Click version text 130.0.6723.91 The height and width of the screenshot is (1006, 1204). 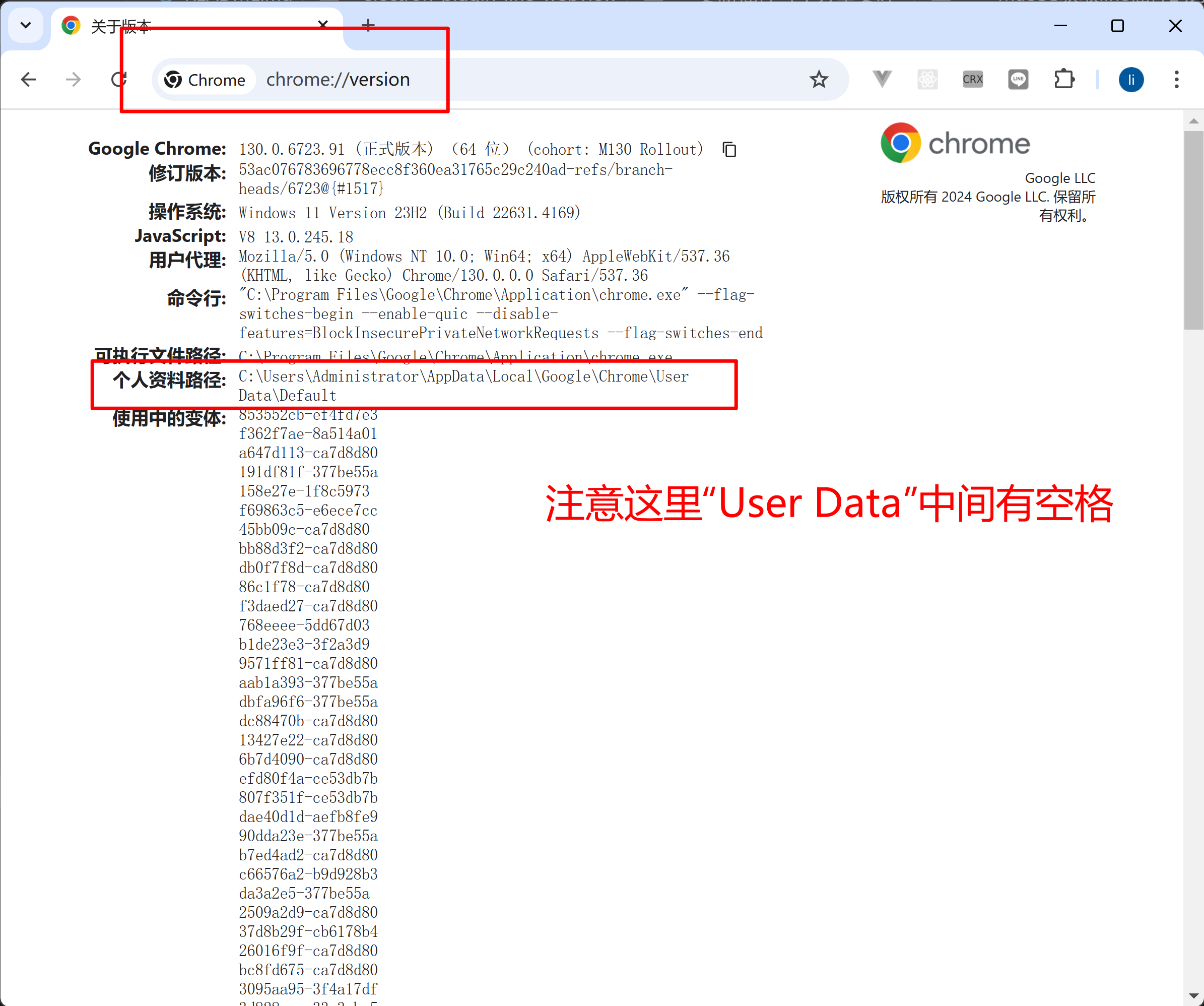(x=292, y=150)
